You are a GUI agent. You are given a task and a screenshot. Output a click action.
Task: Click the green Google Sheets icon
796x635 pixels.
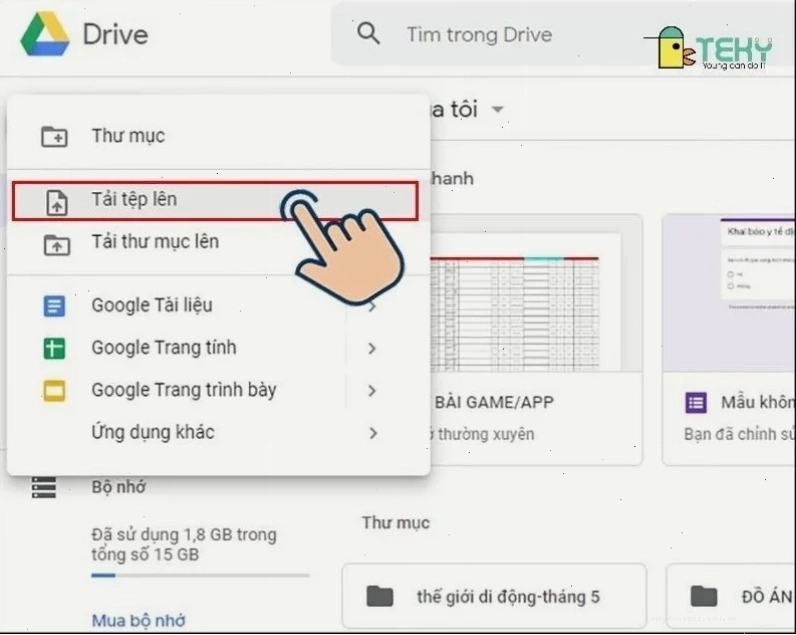(54, 349)
